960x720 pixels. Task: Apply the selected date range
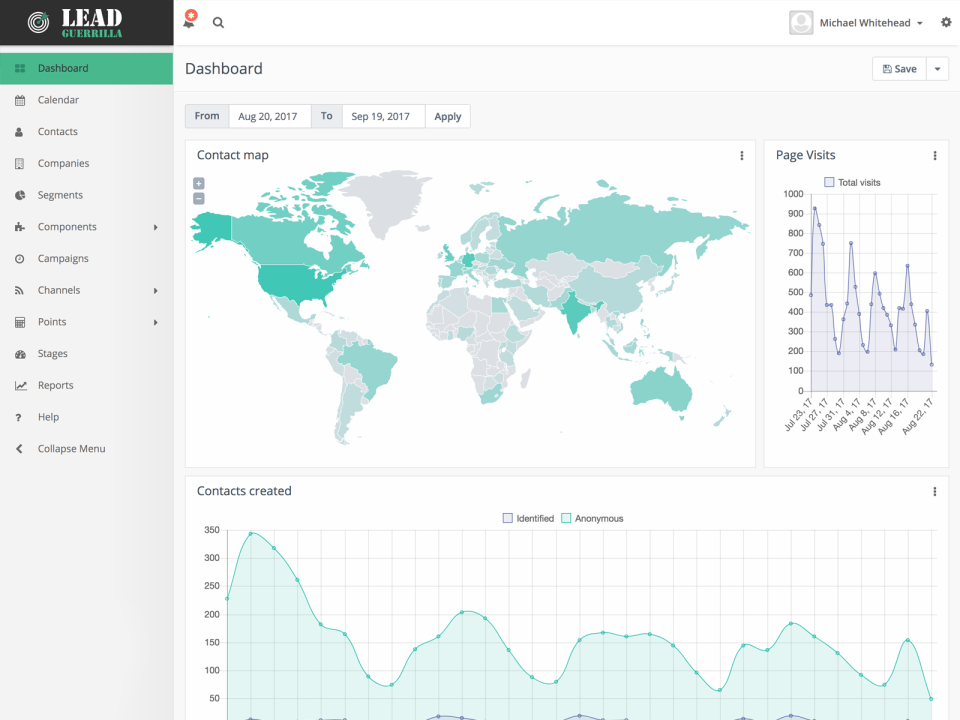tap(447, 116)
